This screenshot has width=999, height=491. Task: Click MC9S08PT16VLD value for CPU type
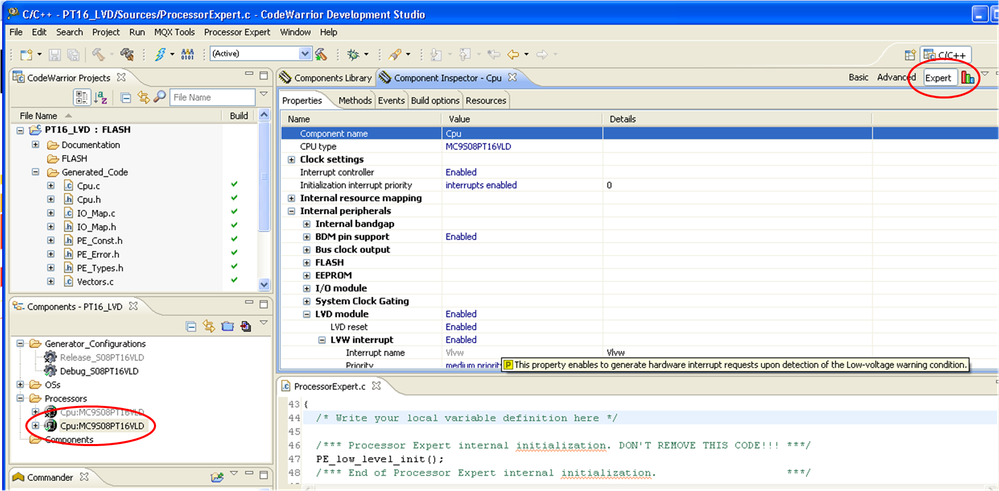tap(478, 147)
